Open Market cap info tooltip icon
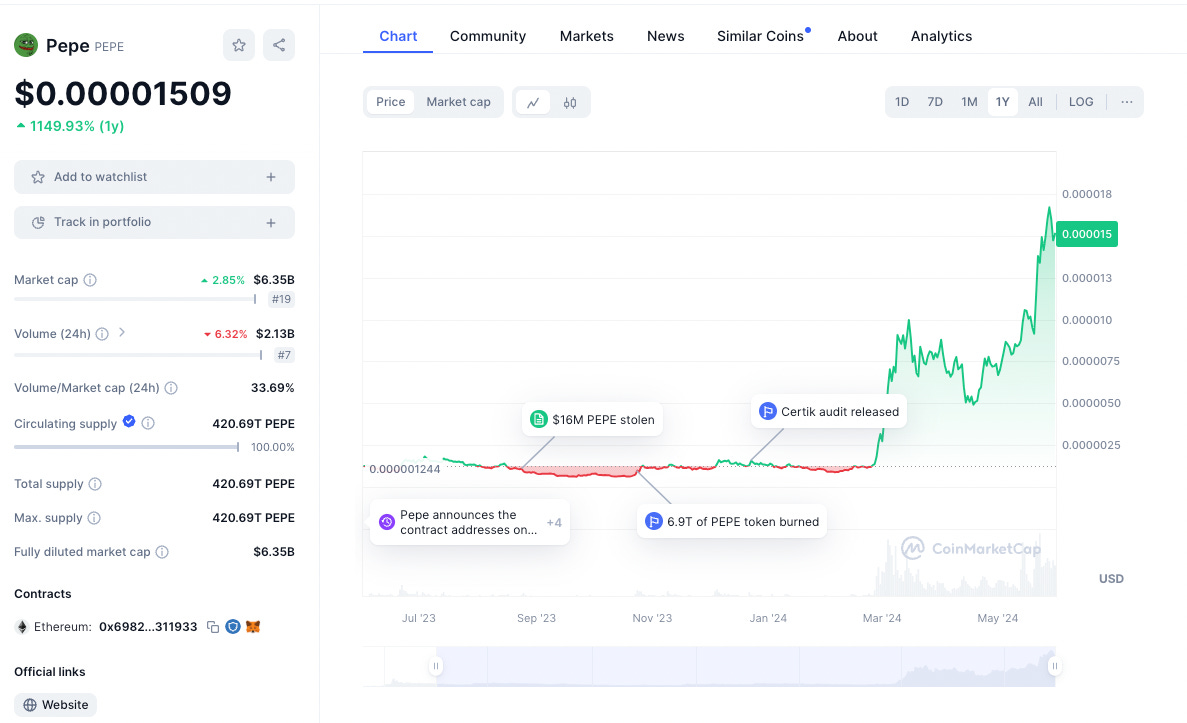Viewport: 1187px width, 723px height. pyautogui.click(x=90, y=280)
